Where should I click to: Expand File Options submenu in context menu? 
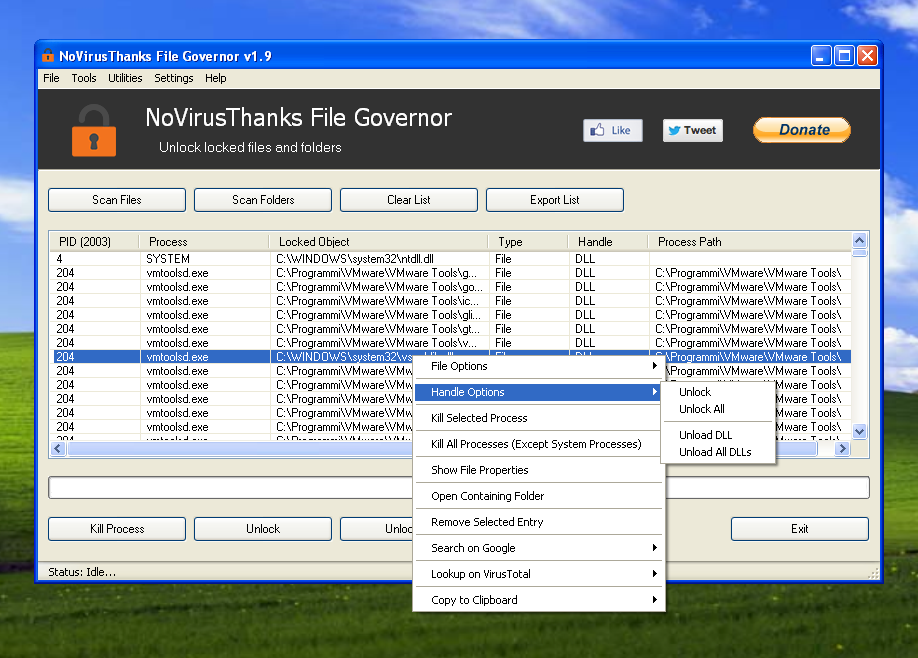539,366
